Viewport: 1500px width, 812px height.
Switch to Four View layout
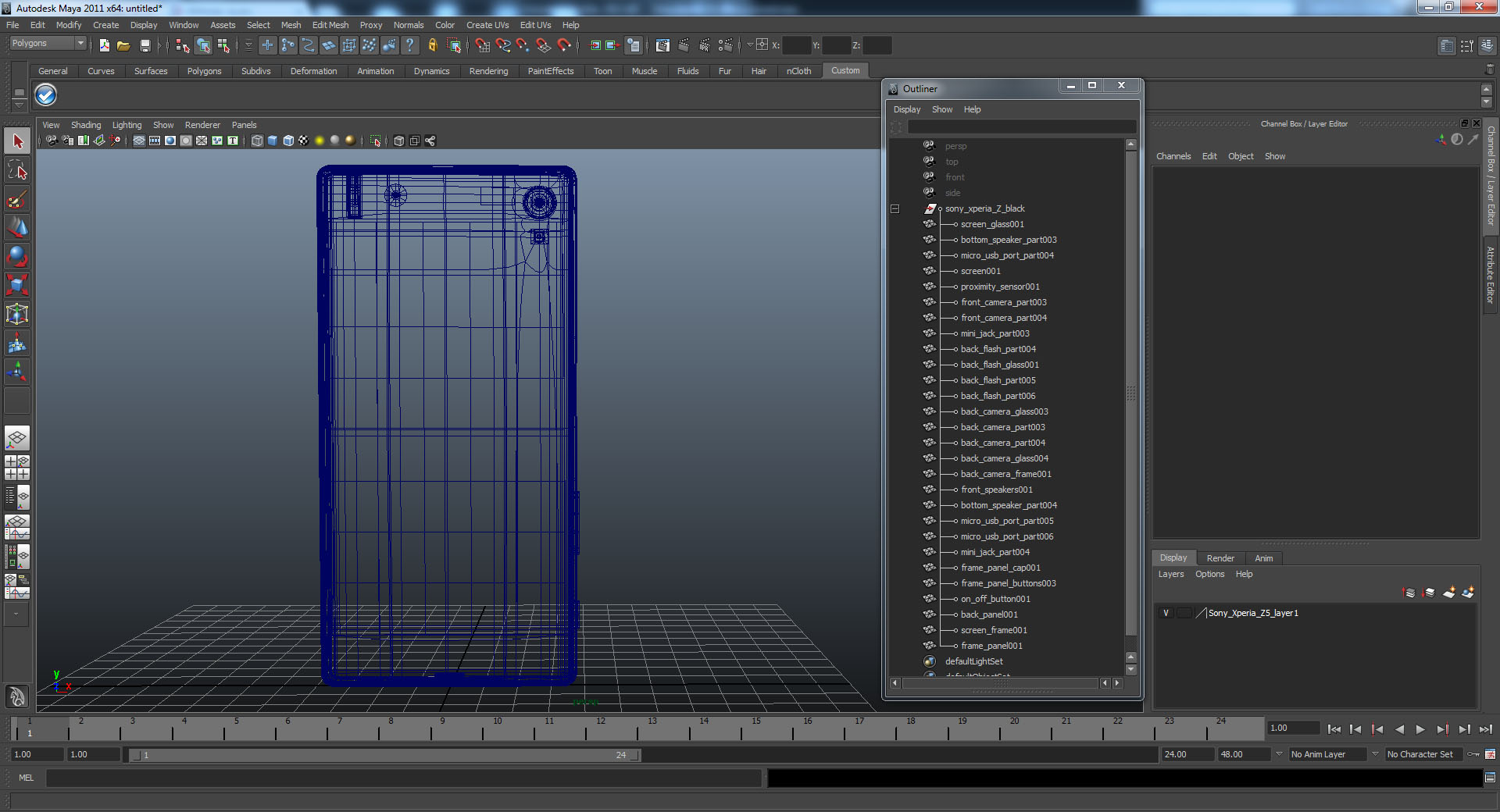(x=17, y=467)
